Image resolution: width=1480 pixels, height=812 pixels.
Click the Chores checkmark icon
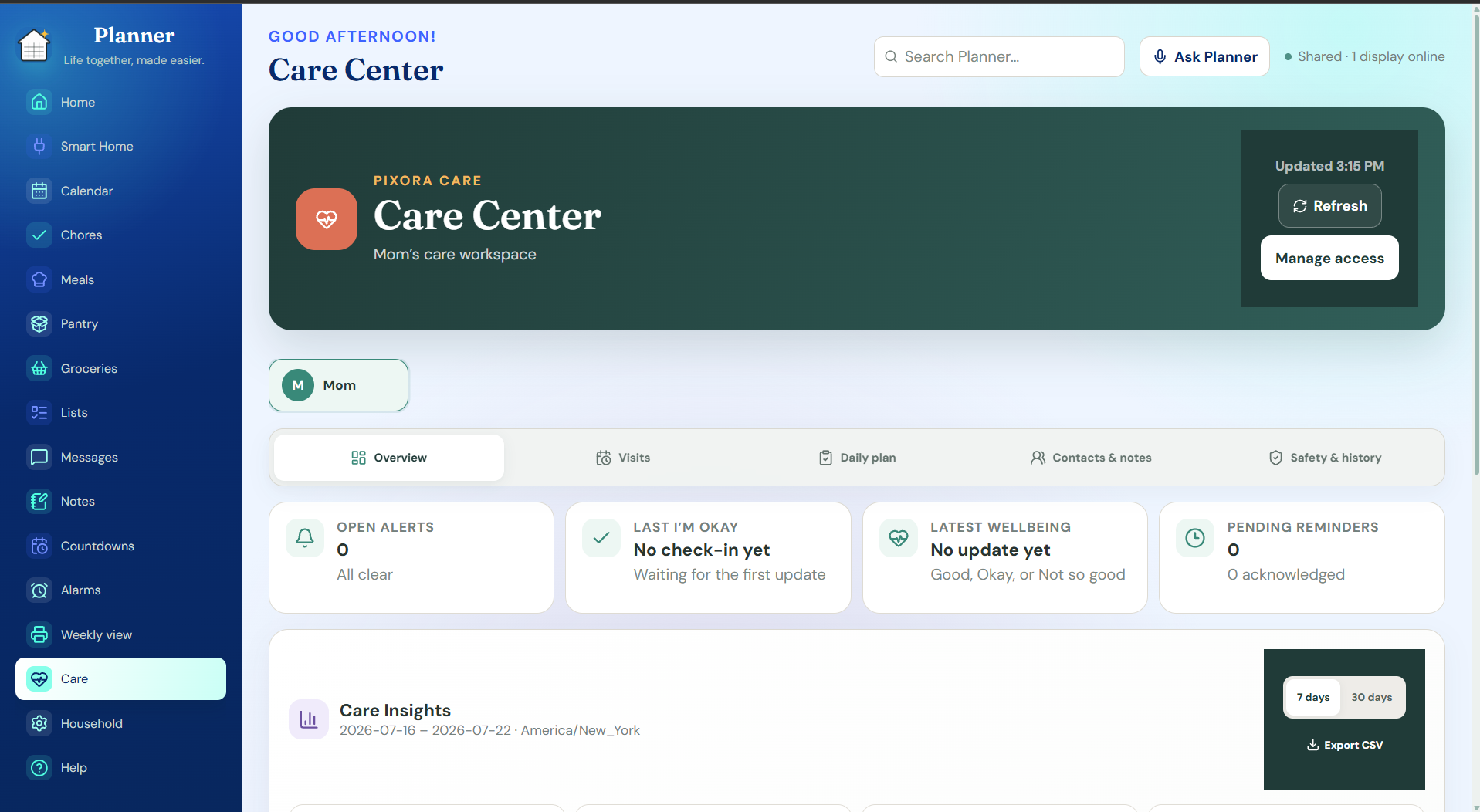point(39,235)
